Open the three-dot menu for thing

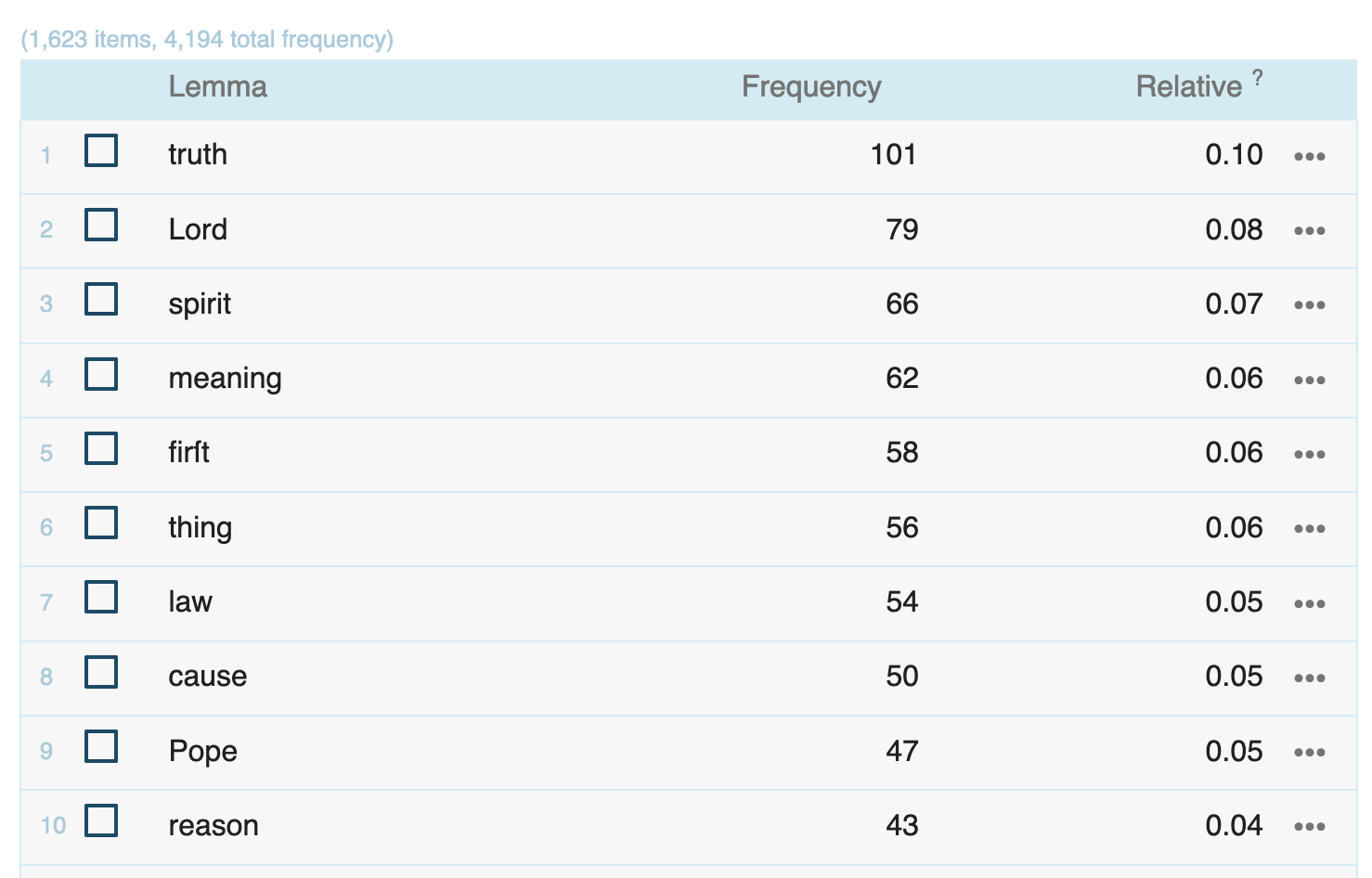coord(1309,528)
